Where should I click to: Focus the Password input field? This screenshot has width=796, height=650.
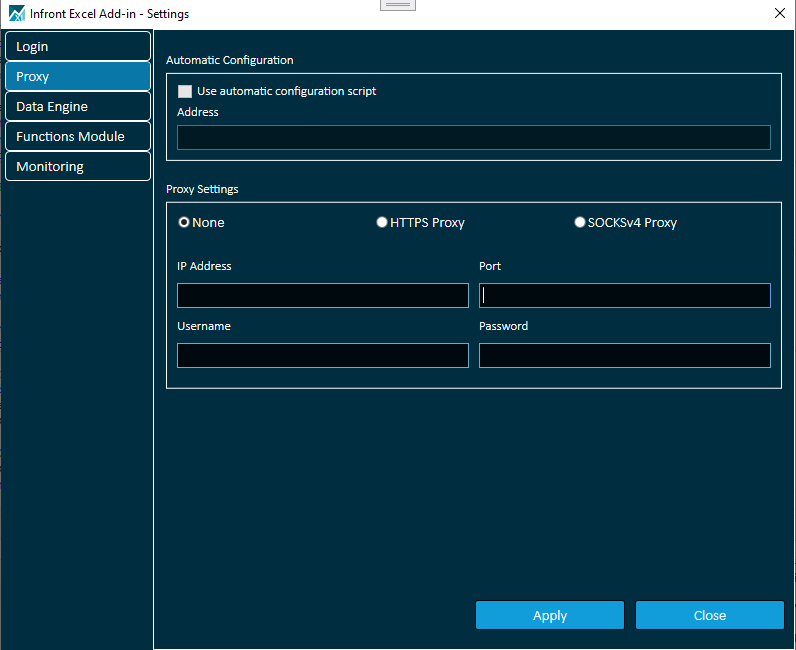[624, 356]
